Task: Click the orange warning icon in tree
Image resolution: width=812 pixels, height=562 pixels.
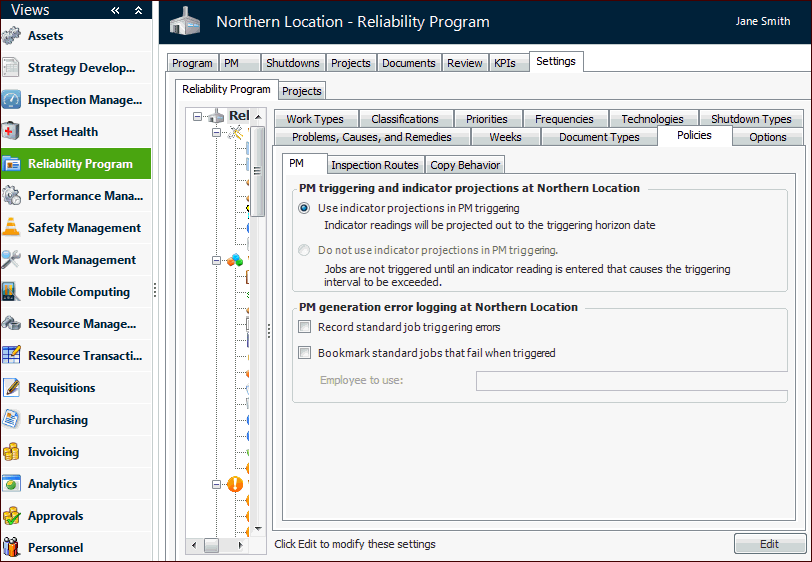Action: point(235,484)
